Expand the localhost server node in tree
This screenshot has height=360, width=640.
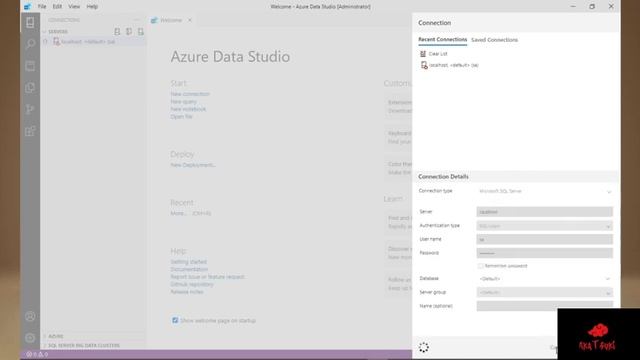[x=46, y=42]
